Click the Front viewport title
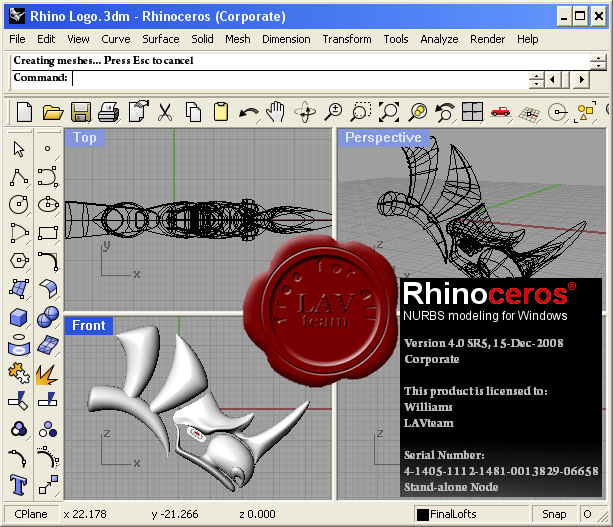 point(89,325)
